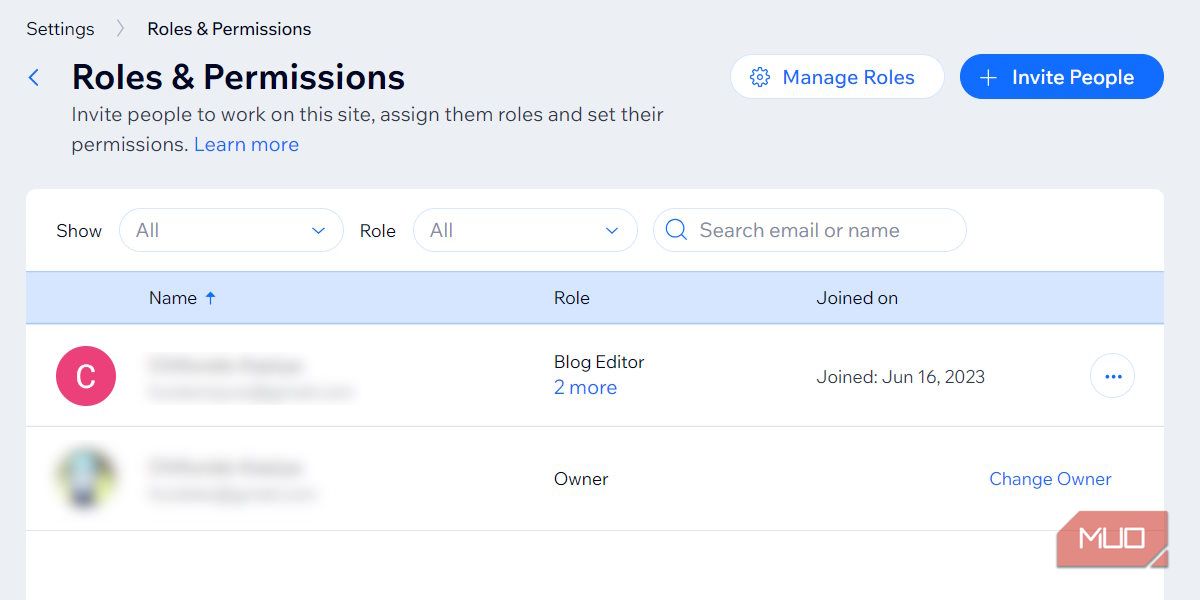Click the chevron on the Show filter
Screen dimensions: 1200x600
pyautogui.click(x=318, y=230)
